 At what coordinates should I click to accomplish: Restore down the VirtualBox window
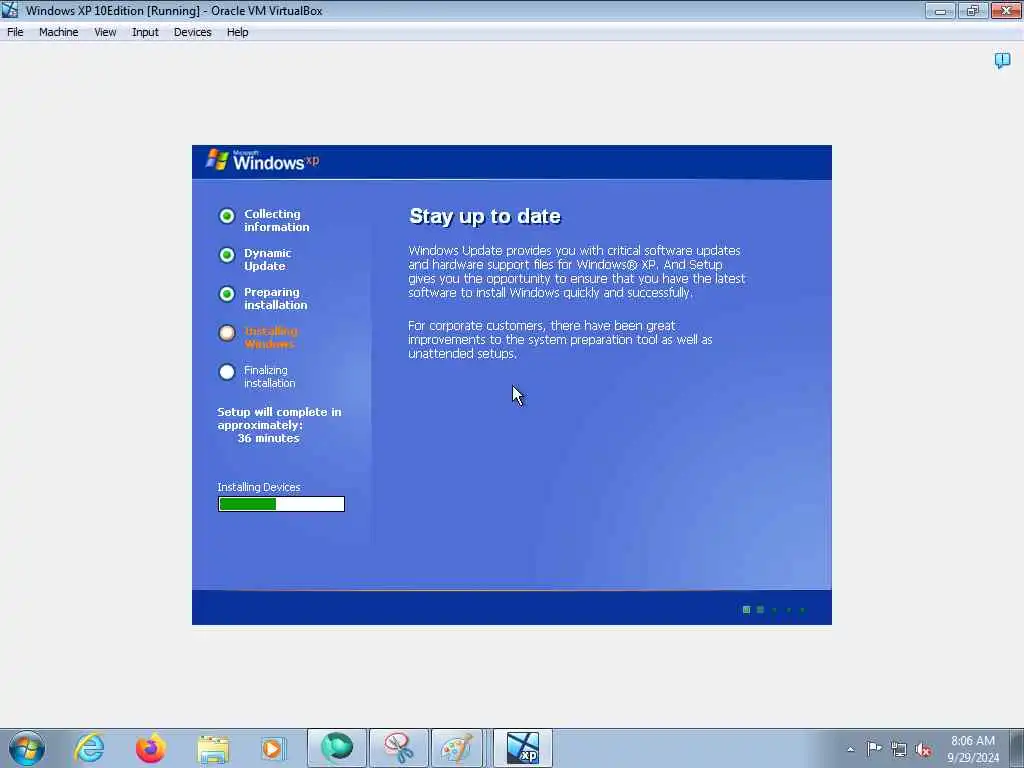972,10
